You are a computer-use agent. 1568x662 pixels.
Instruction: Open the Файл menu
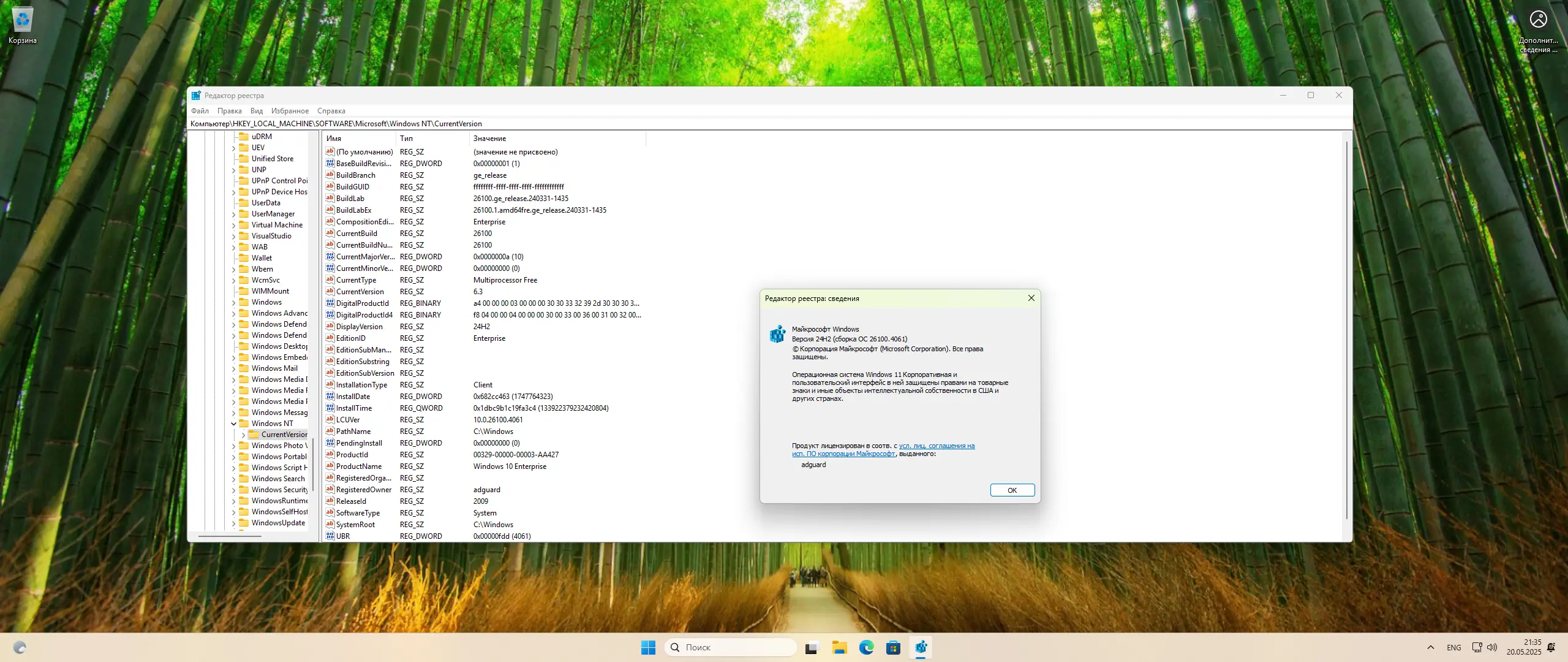tap(200, 111)
